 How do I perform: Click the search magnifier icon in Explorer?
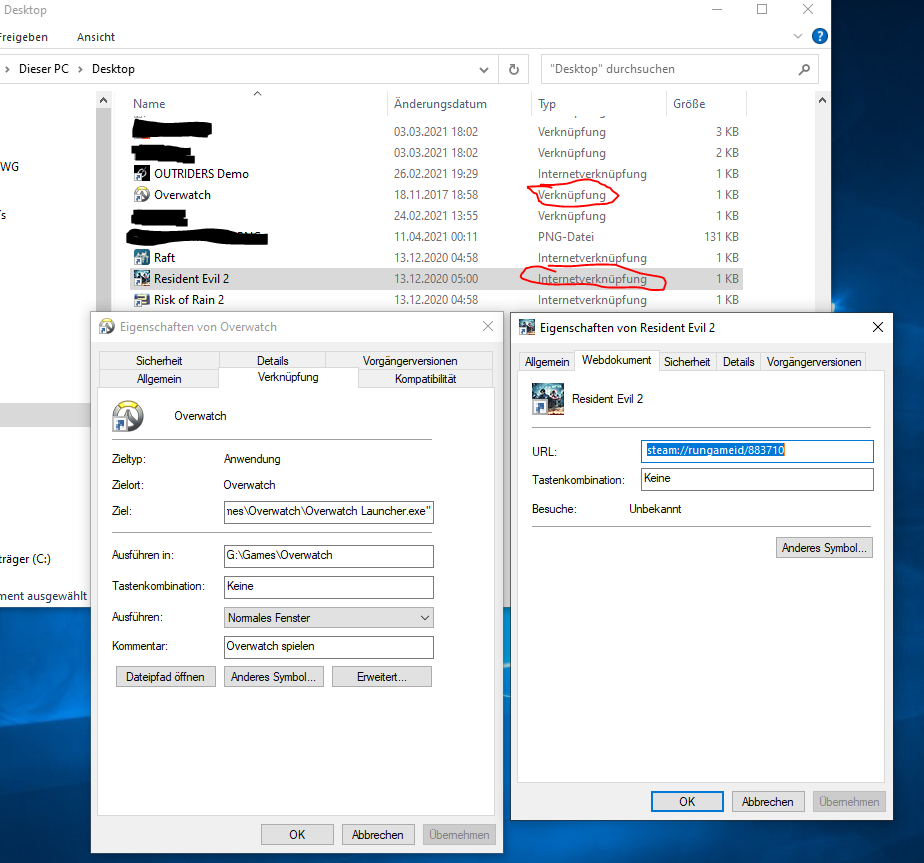804,70
